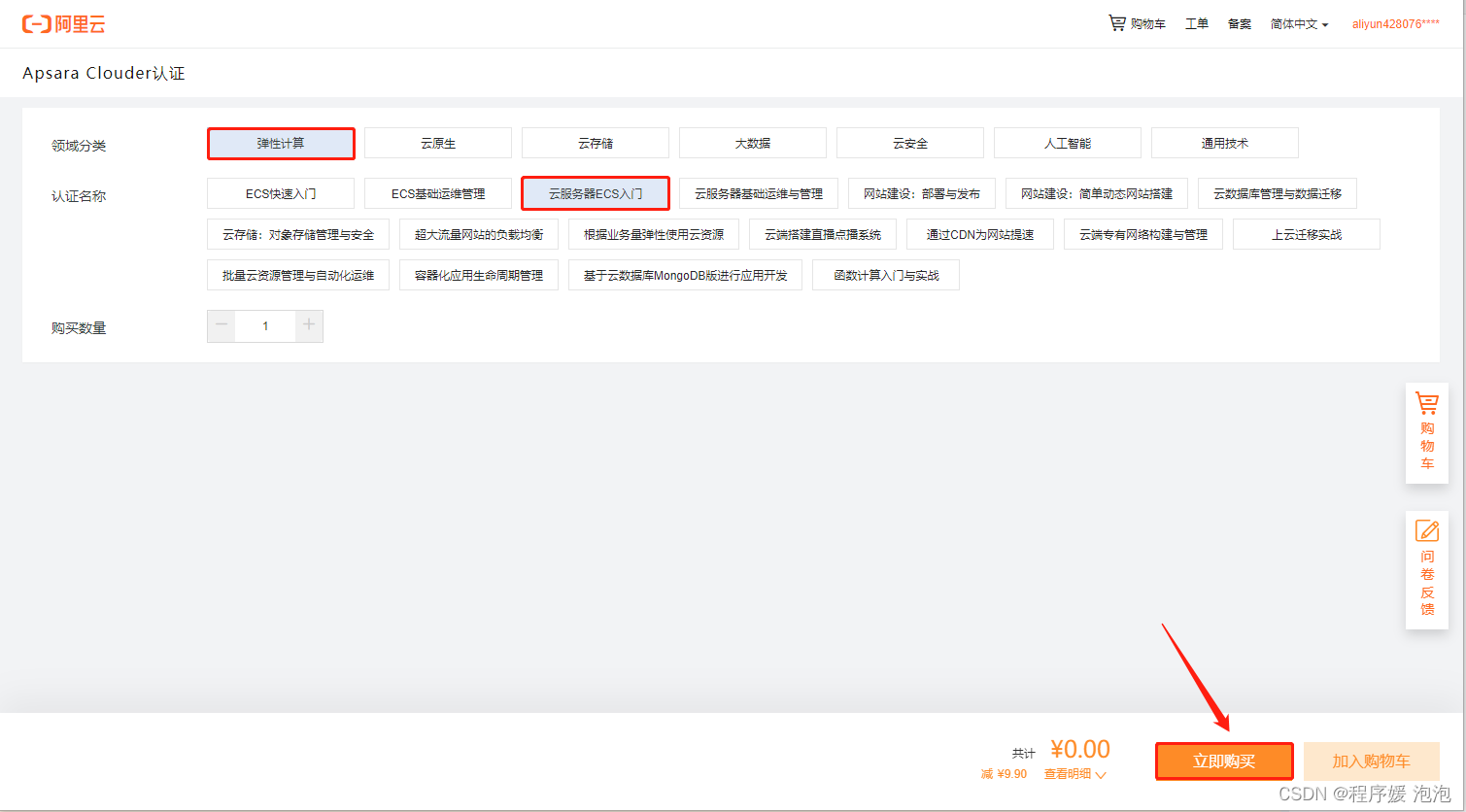Viewport: 1466px width, 812px height.
Task: Open the shopping cart in top bar
Action: point(1138,23)
